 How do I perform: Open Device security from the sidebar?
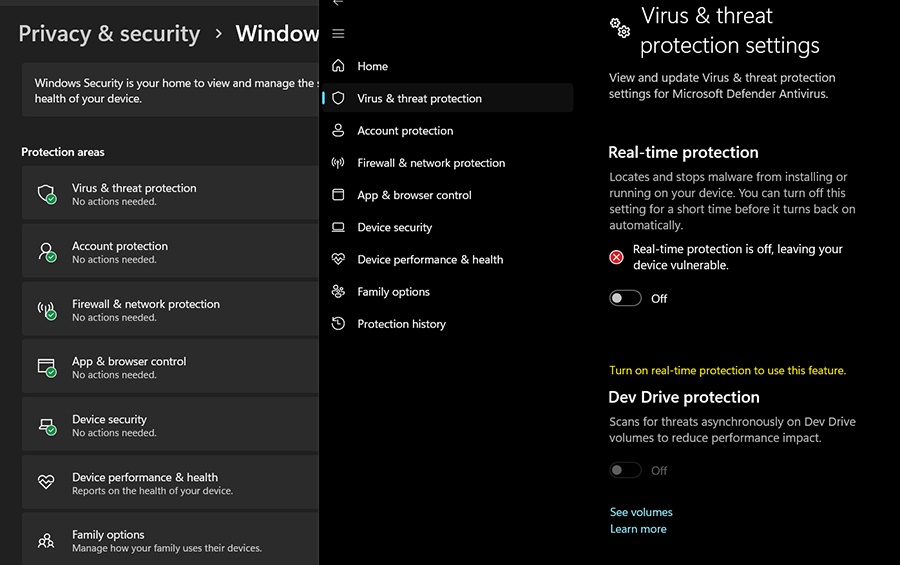coord(448,227)
